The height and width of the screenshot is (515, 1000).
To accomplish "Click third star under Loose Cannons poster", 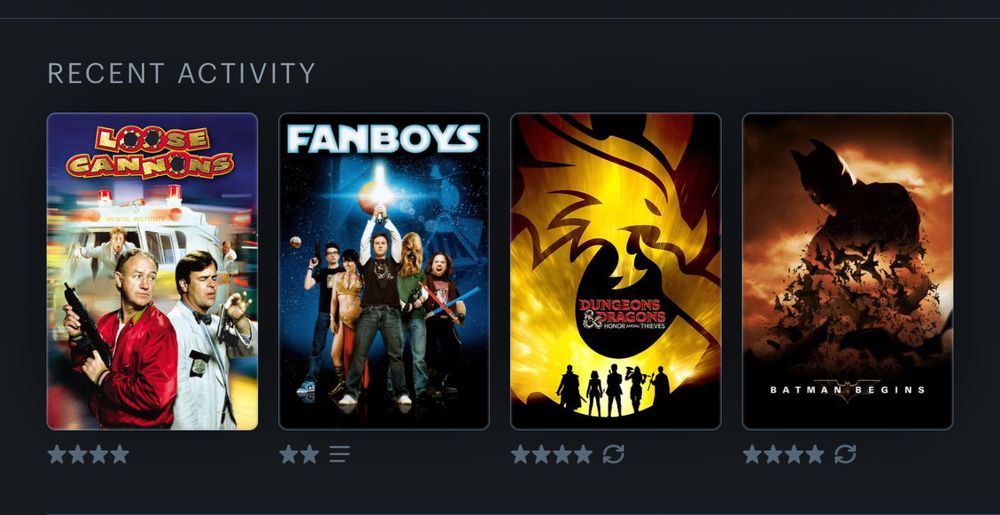I will 99,454.
